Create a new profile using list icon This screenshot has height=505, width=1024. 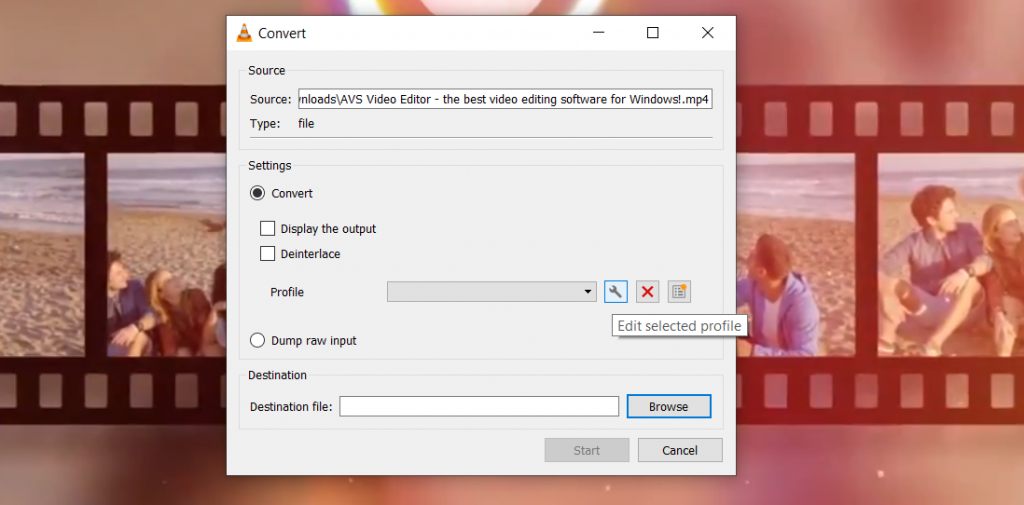679,291
